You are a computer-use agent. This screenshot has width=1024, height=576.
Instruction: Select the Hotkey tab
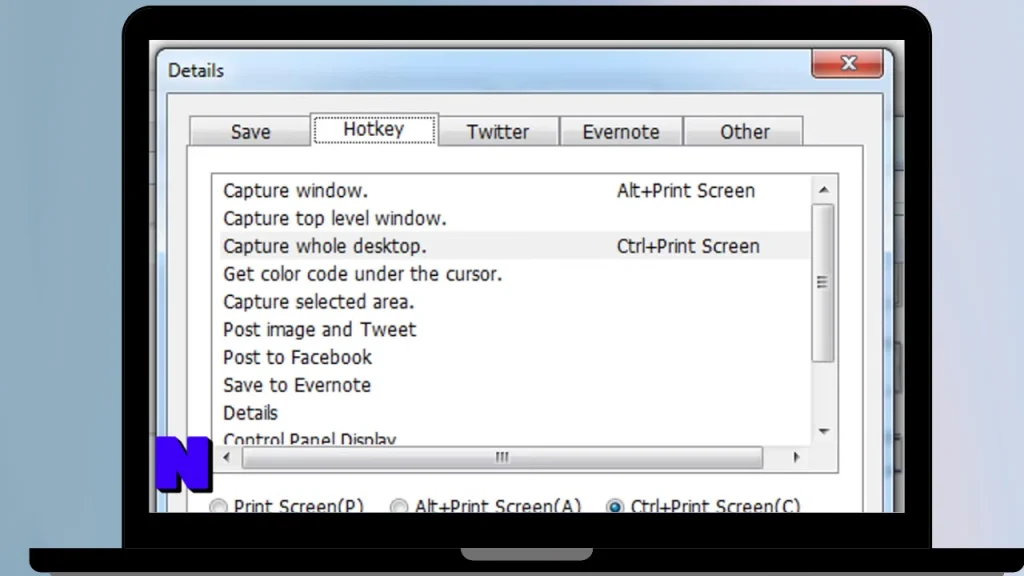coord(374,129)
